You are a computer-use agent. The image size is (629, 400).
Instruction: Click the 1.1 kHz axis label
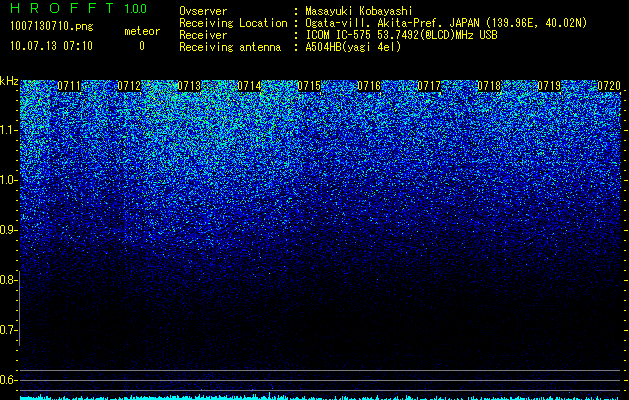[x=8, y=130]
